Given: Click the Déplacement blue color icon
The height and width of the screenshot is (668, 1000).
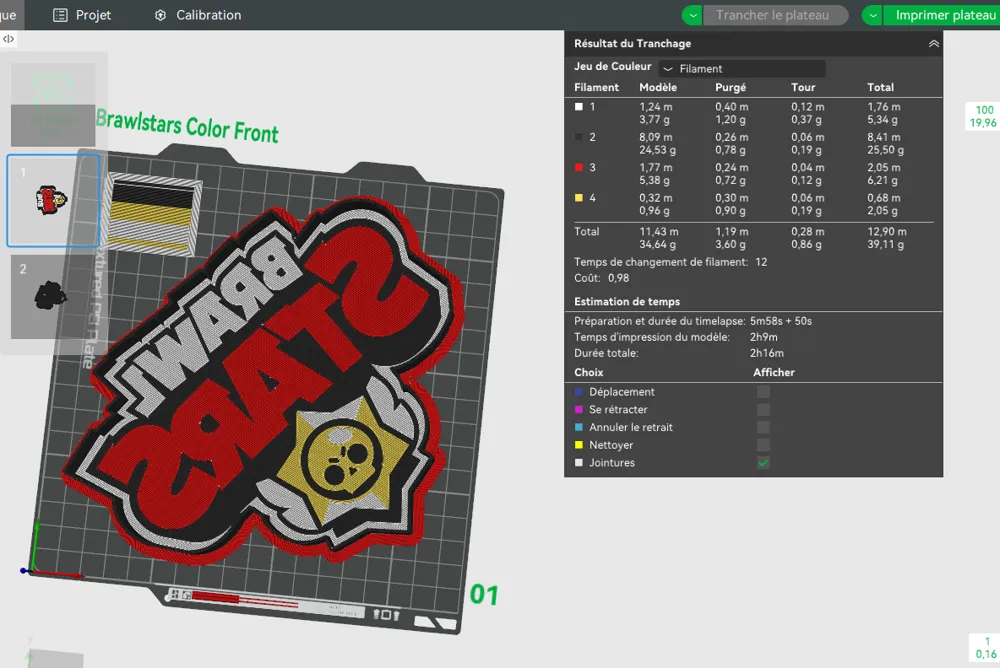Looking at the screenshot, I should (578, 392).
